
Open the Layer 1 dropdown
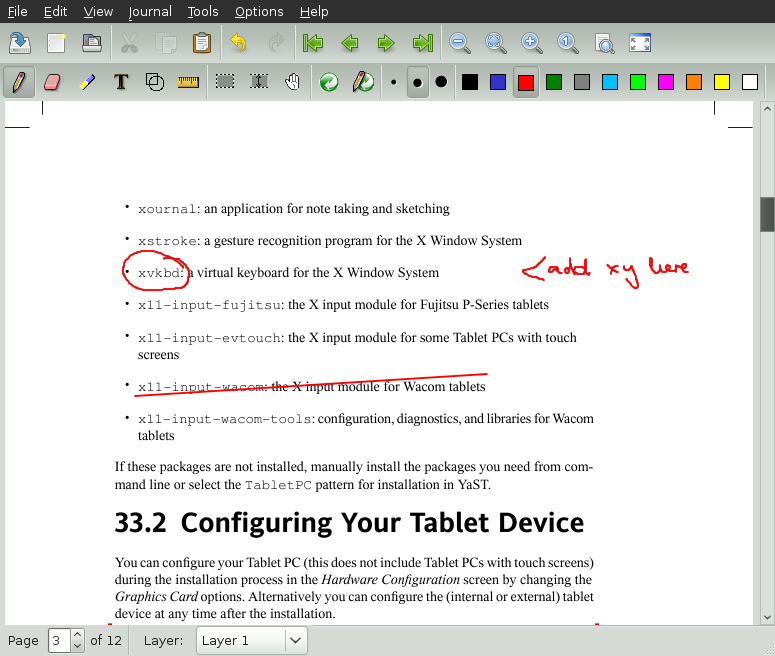pos(252,641)
